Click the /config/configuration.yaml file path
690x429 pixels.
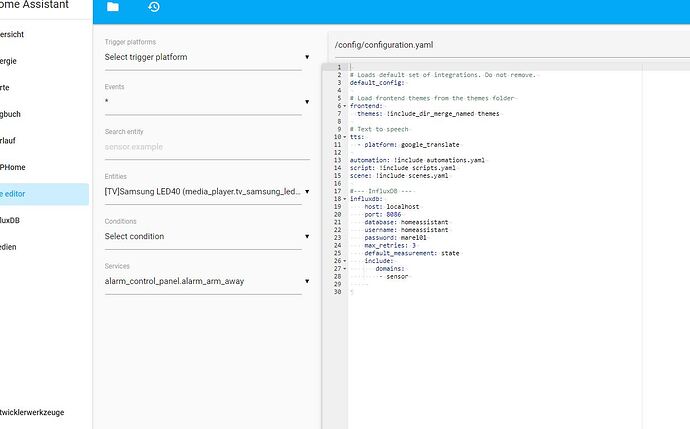tap(384, 45)
